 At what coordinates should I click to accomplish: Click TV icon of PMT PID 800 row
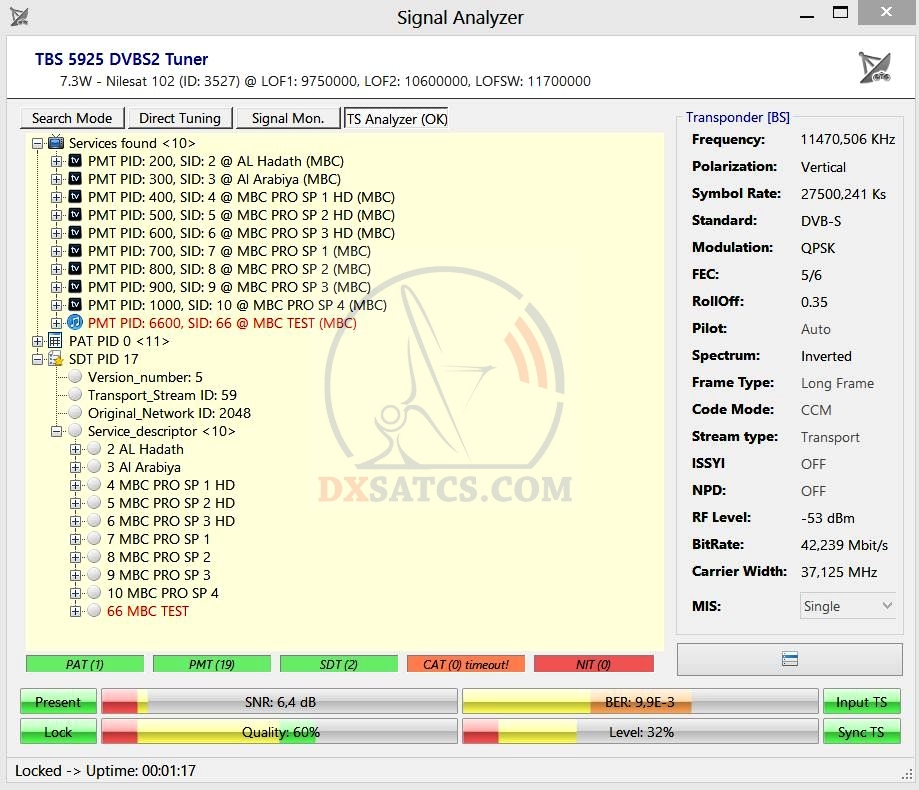click(x=75, y=269)
